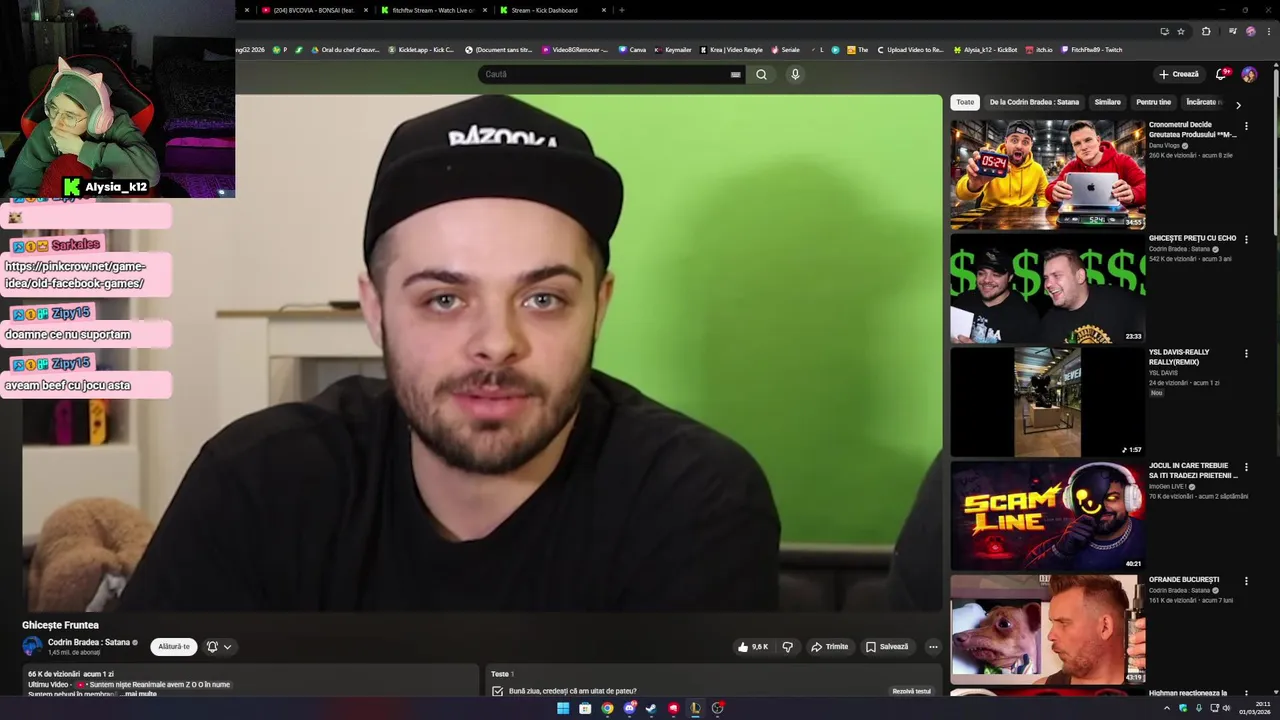Switch to Stream - Kick Dashboard tab
Screen dimensions: 1280x720
[x=553, y=10]
